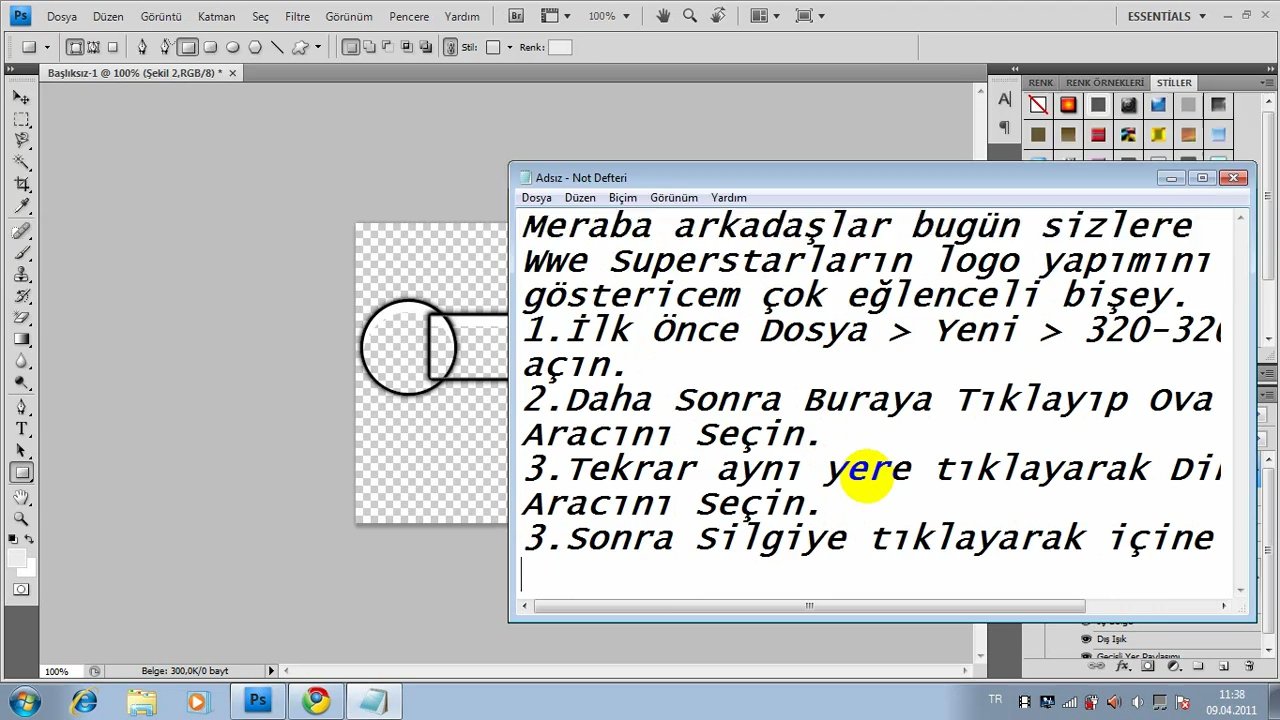
Task: Select the Clone Stamp tool
Action: point(21,274)
